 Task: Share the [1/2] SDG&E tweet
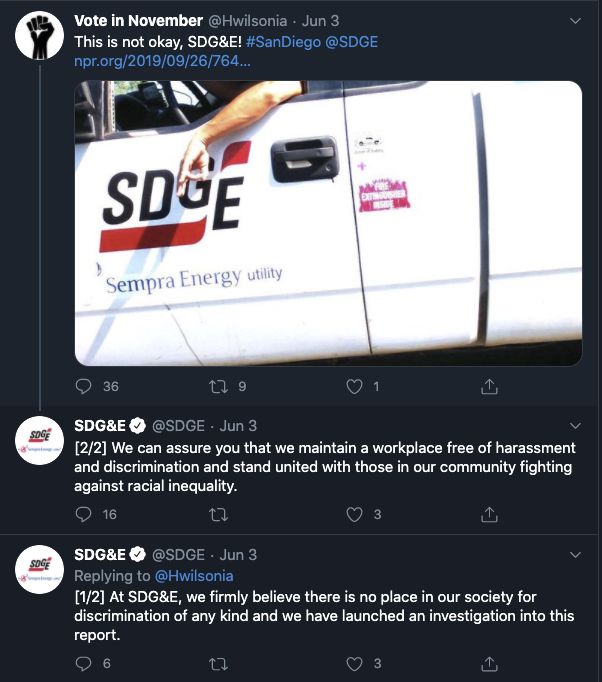click(x=489, y=663)
